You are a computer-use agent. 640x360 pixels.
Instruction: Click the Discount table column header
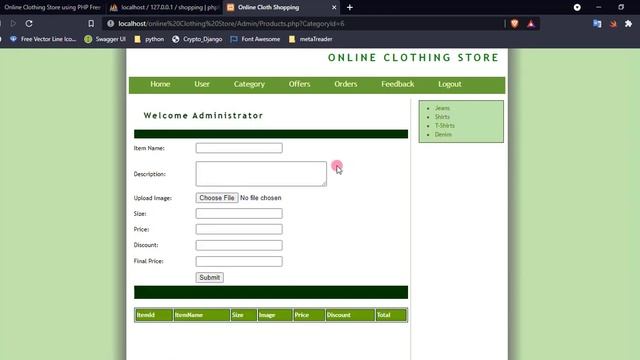[350, 315]
